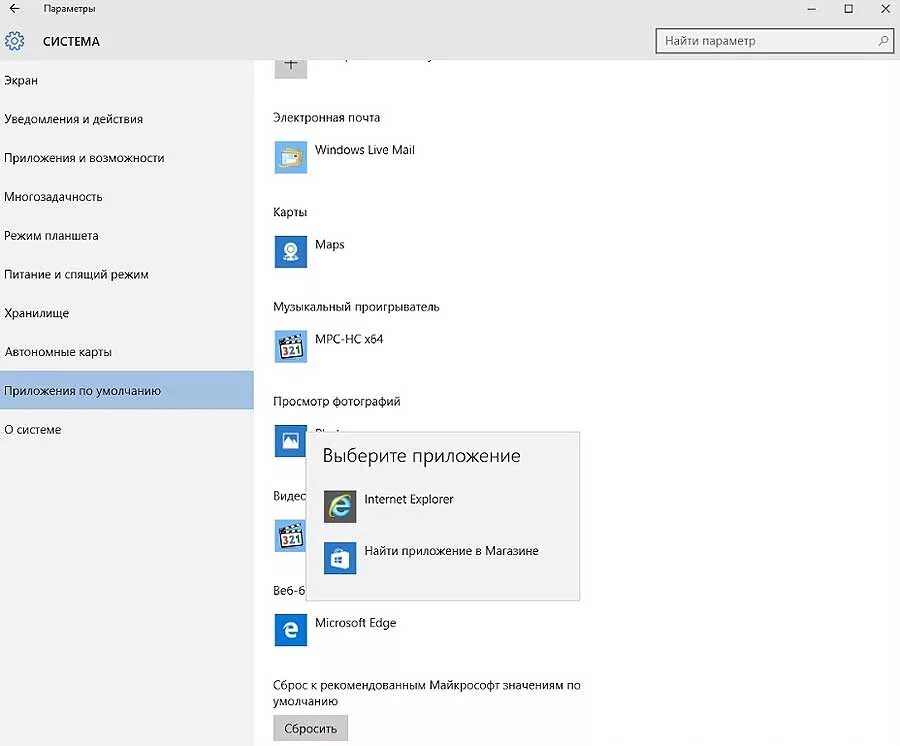Viewport: 900px width, 746px height.
Task: Click the search magnifier icon
Action: 883,41
